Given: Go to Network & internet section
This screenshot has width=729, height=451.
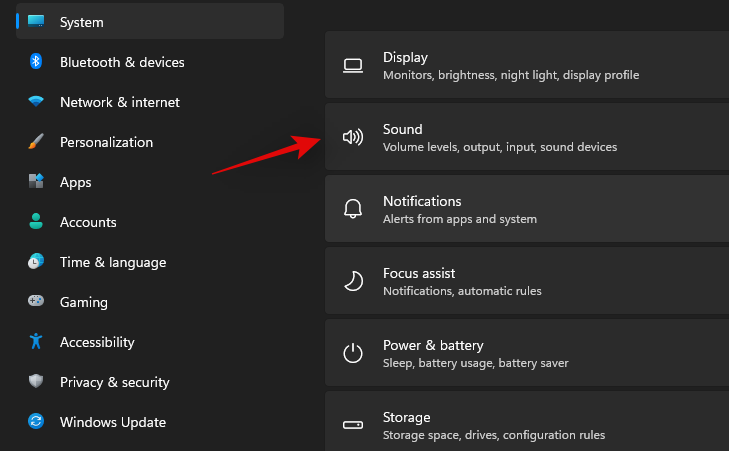Looking at the screenshot, I should [x=119, y=102].
